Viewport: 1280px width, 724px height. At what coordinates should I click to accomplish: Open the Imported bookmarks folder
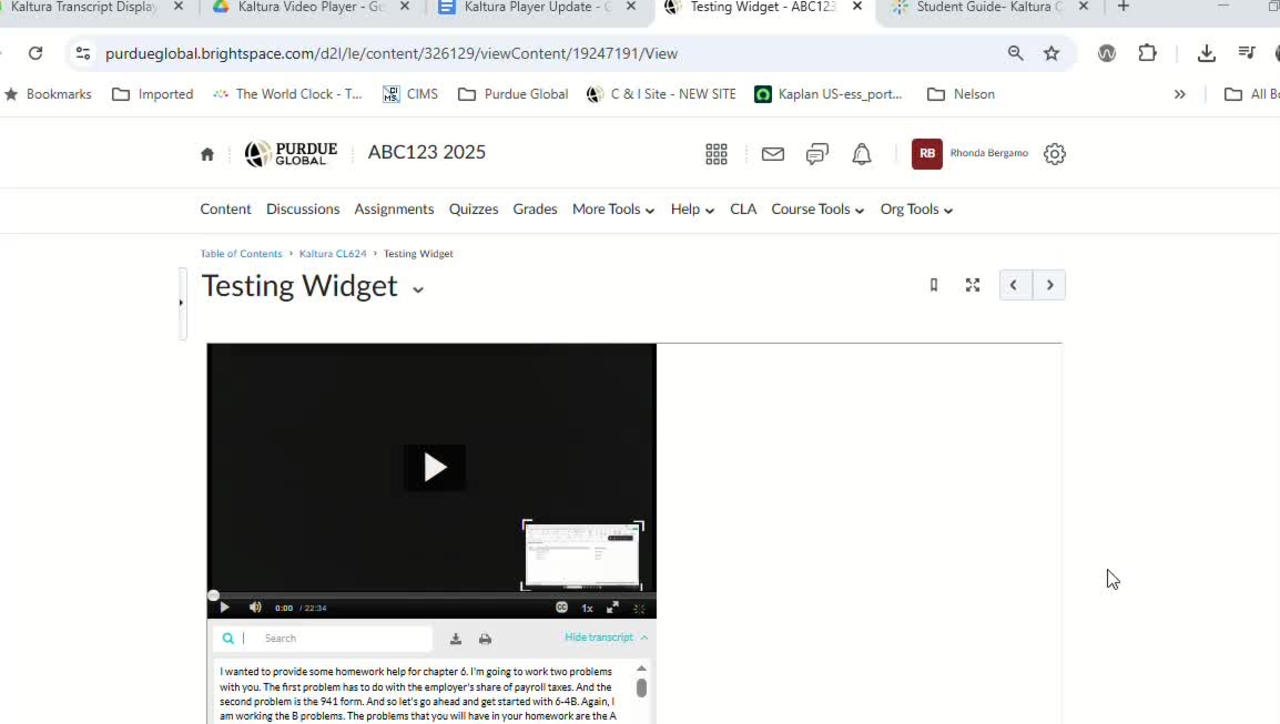tap(152, 94)
